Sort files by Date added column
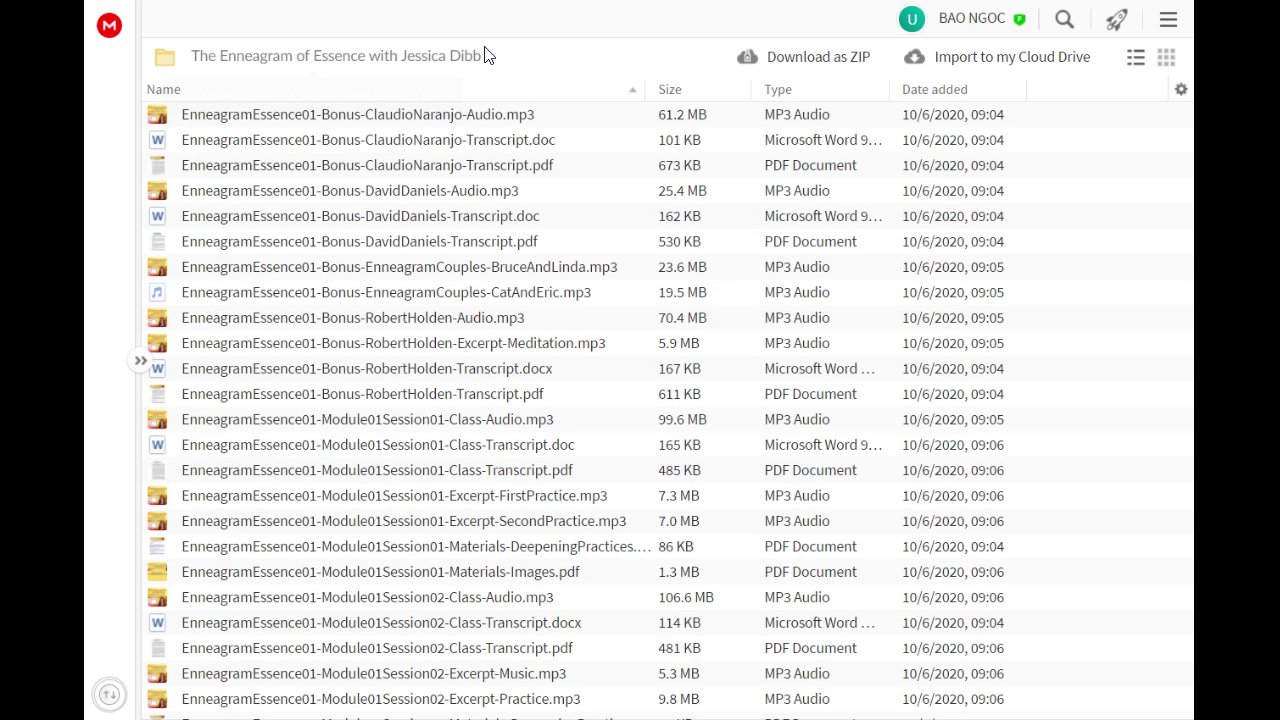Image resolution: width=1280 pixels, height=720 pixels. (934, 89)
